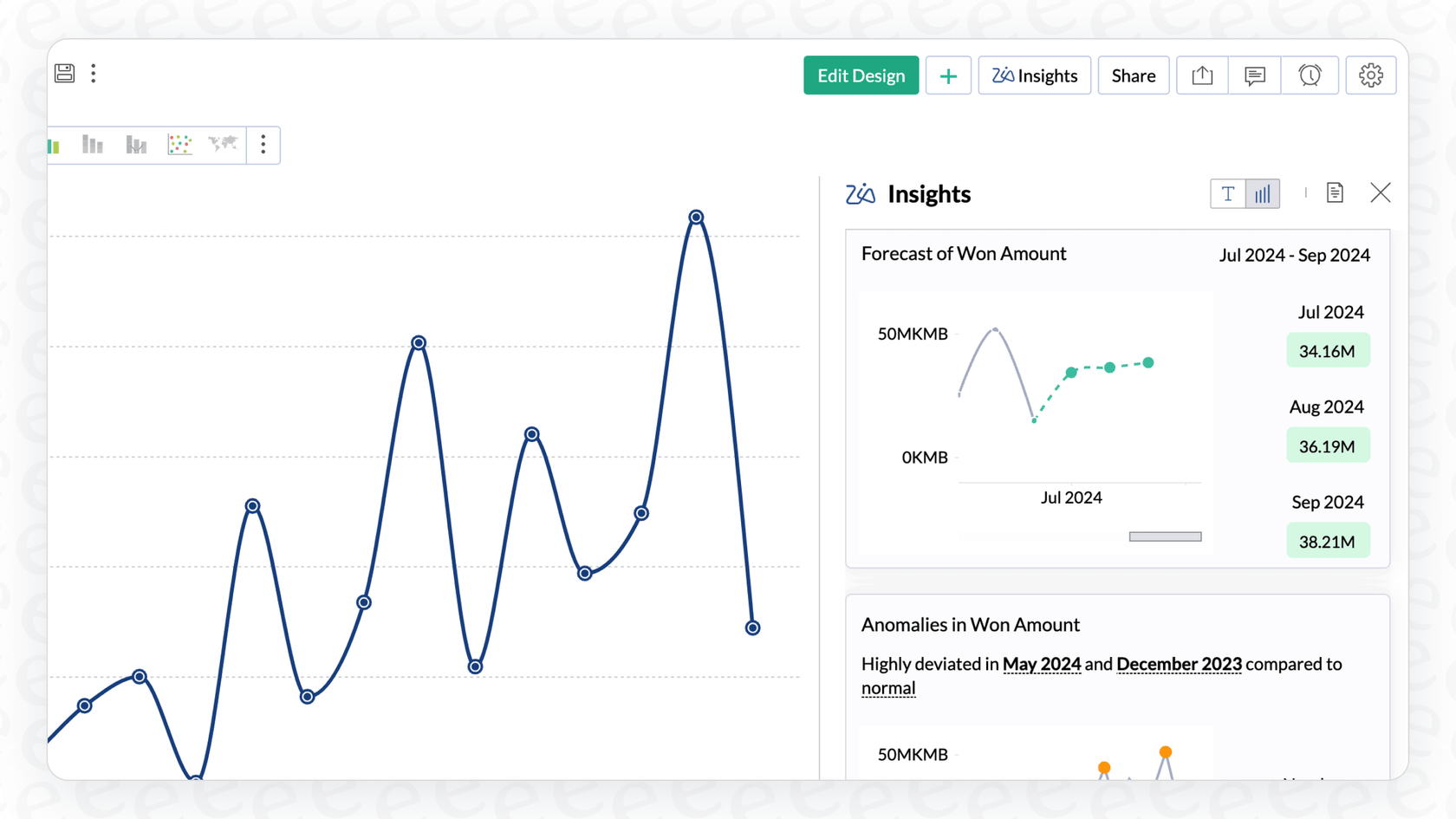Open more chart type options menu
Viewport: 1456px width, 819px height.
pyautogui.click(x=263, y=145)
